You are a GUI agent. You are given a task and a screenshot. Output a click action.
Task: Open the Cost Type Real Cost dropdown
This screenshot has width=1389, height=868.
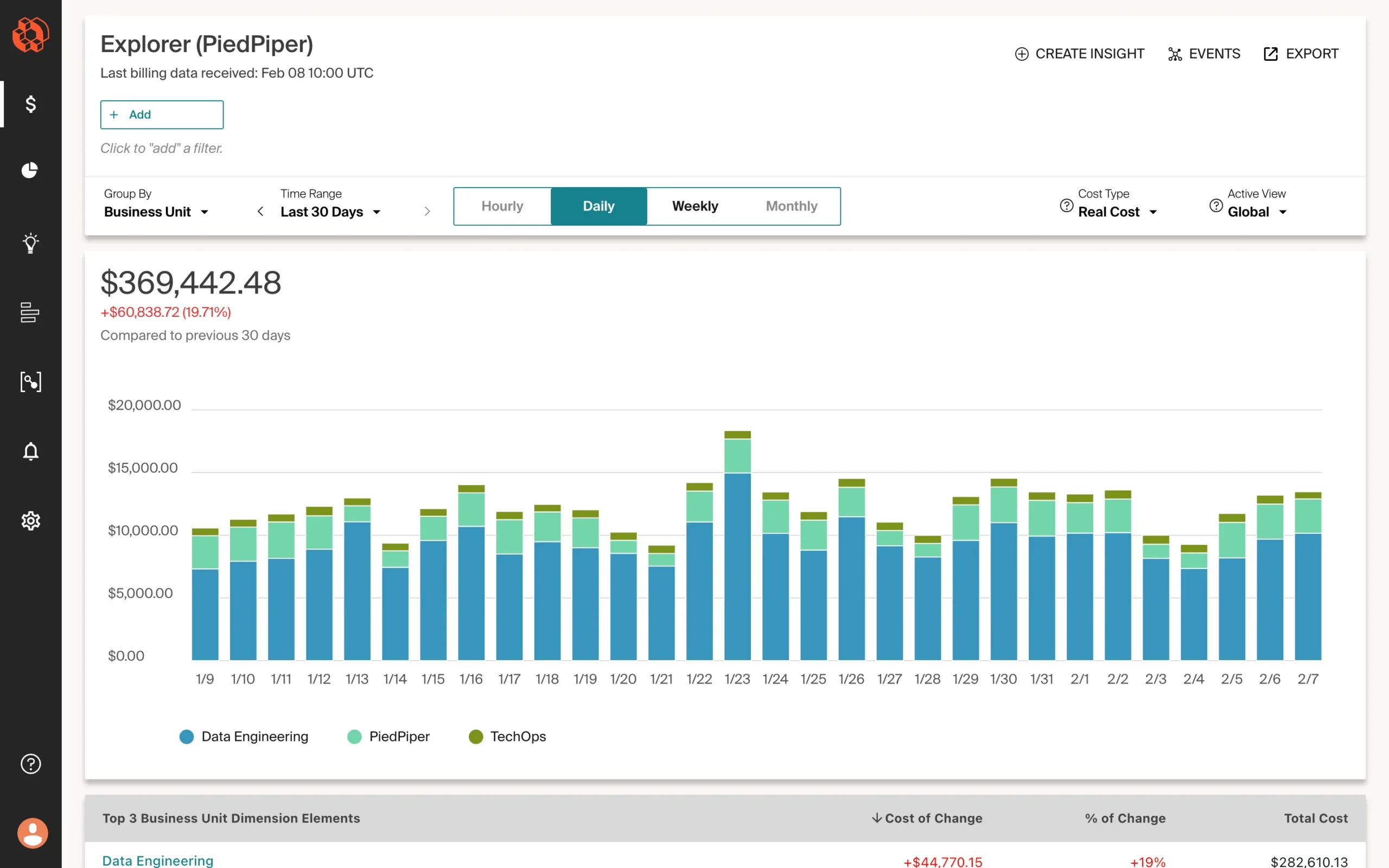[1117, 212]
